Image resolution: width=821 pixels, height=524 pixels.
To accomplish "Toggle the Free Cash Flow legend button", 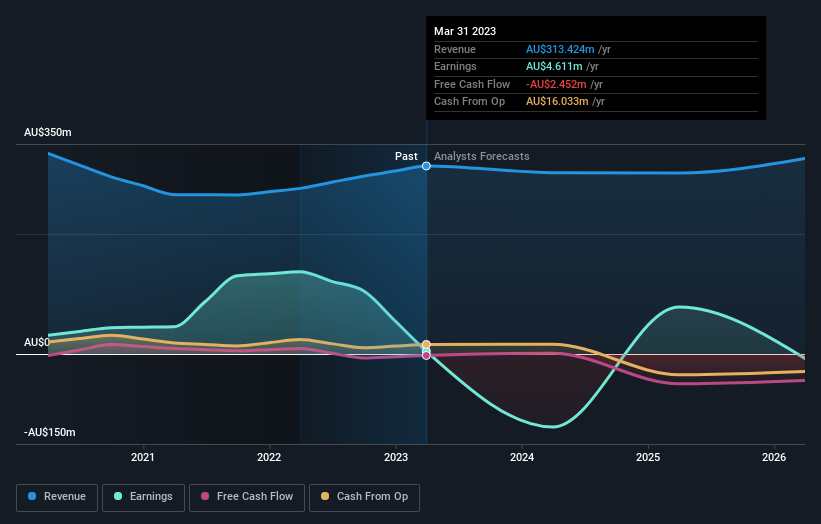I will click(247, 497).
